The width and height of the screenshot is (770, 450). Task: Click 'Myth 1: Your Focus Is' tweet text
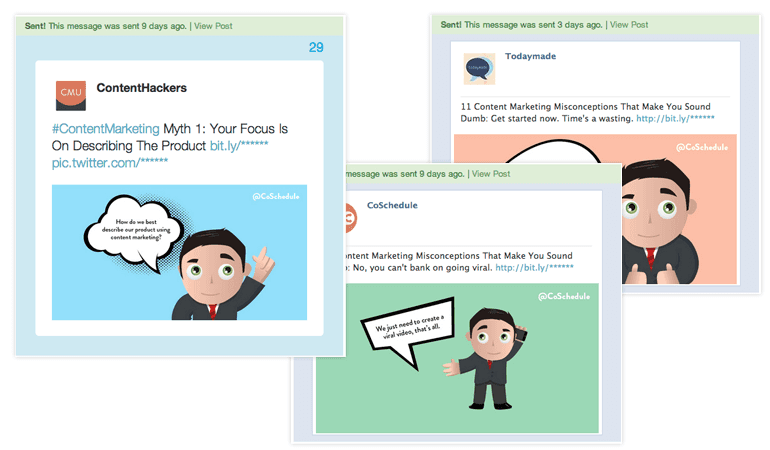[x=225, y=129]
